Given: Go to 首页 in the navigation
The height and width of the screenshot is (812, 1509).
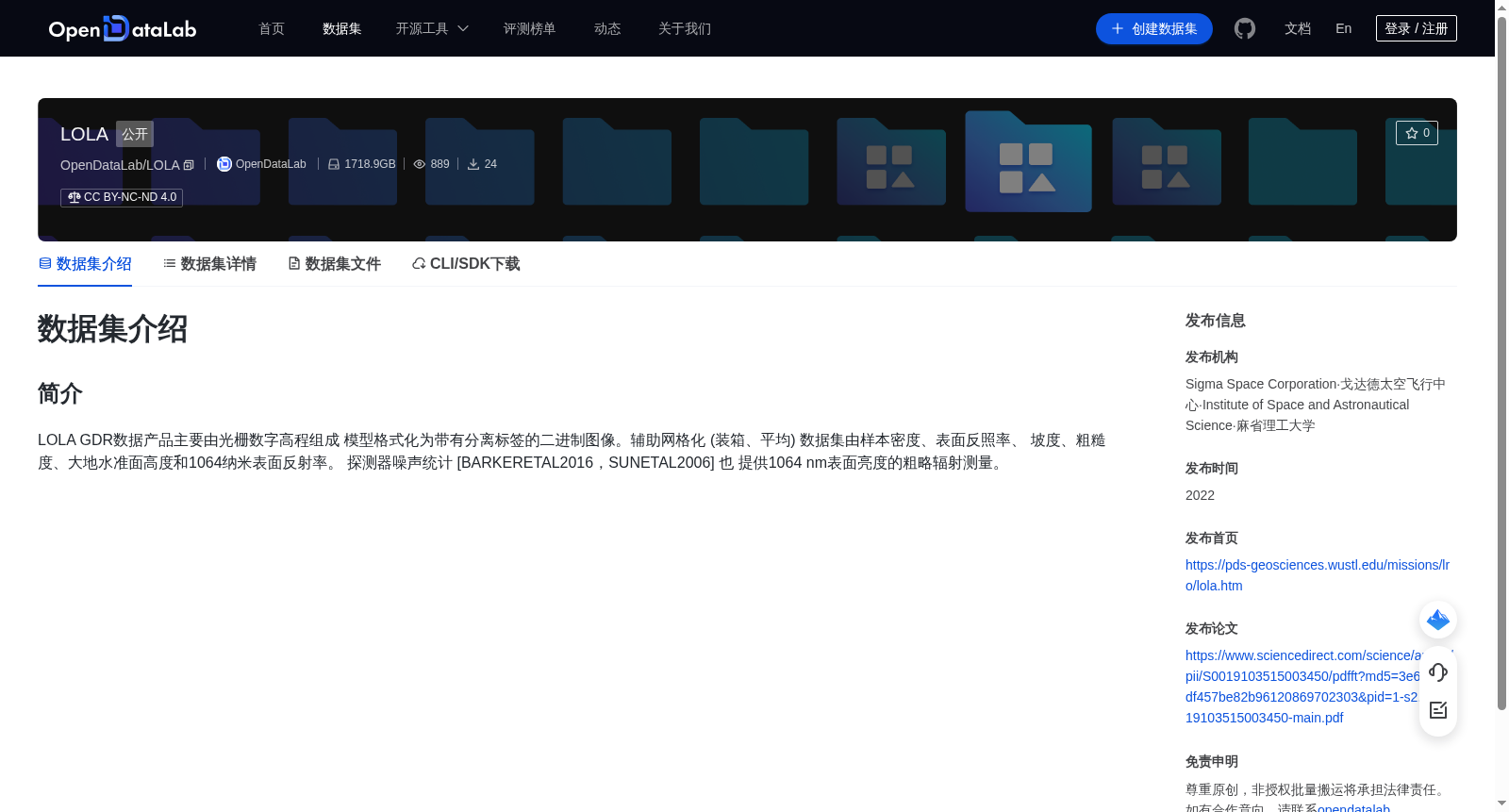Looking at the screenshot, I should coord(272,28).
